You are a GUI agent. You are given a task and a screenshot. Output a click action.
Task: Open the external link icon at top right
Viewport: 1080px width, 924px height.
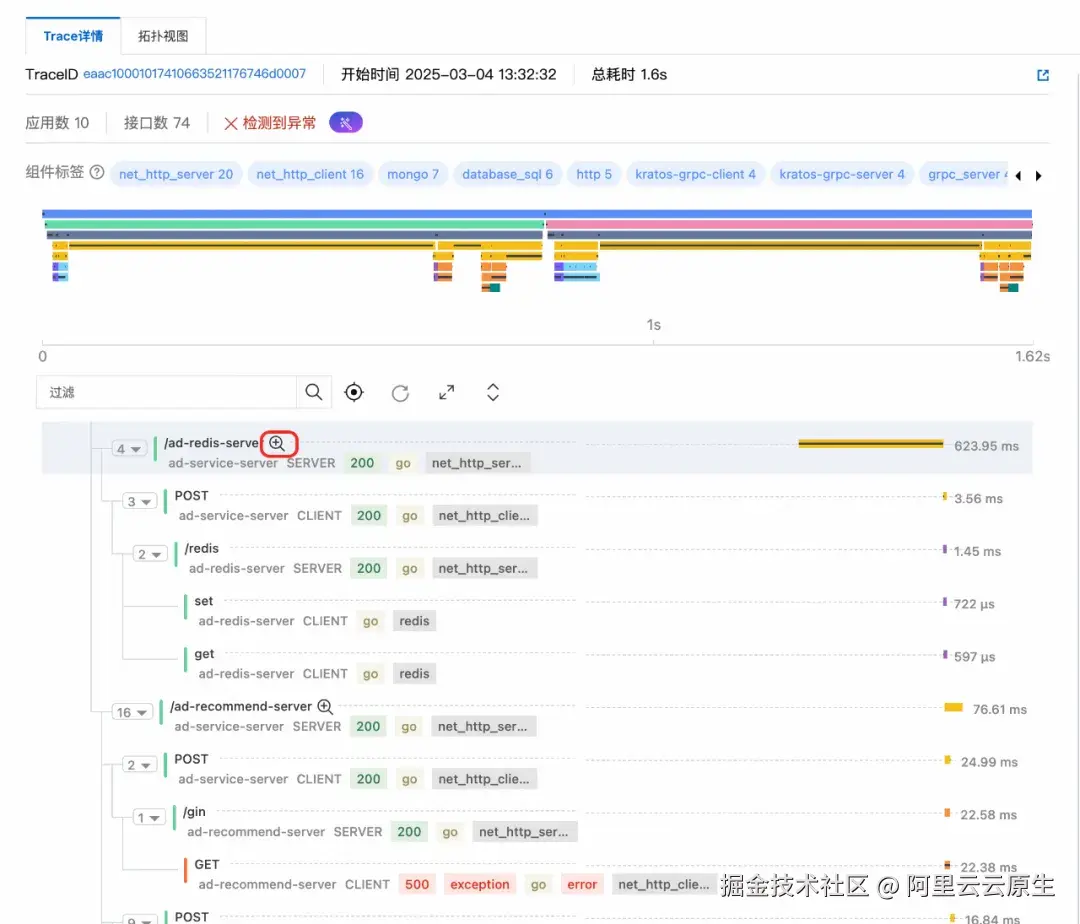1043,75
